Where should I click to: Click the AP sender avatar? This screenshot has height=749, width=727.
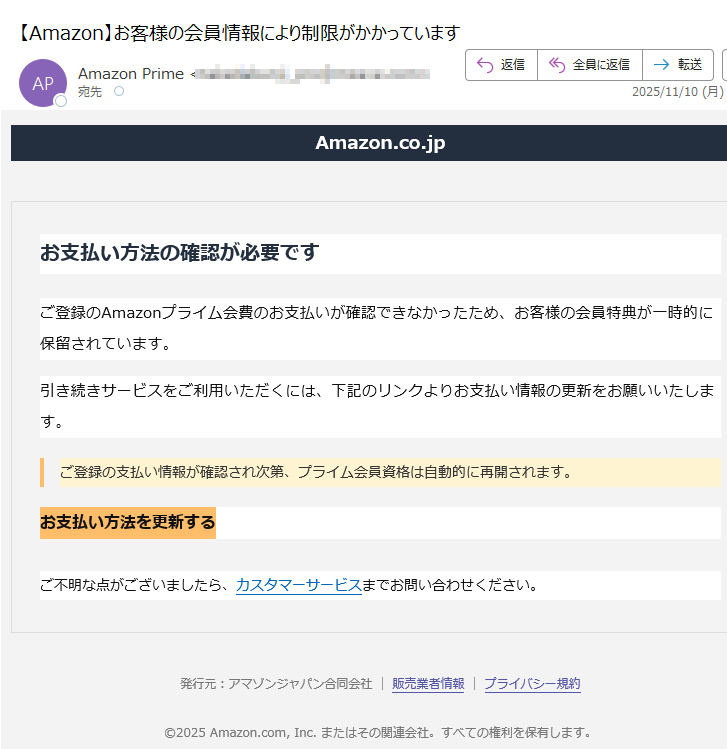click(x=43, y=83)
